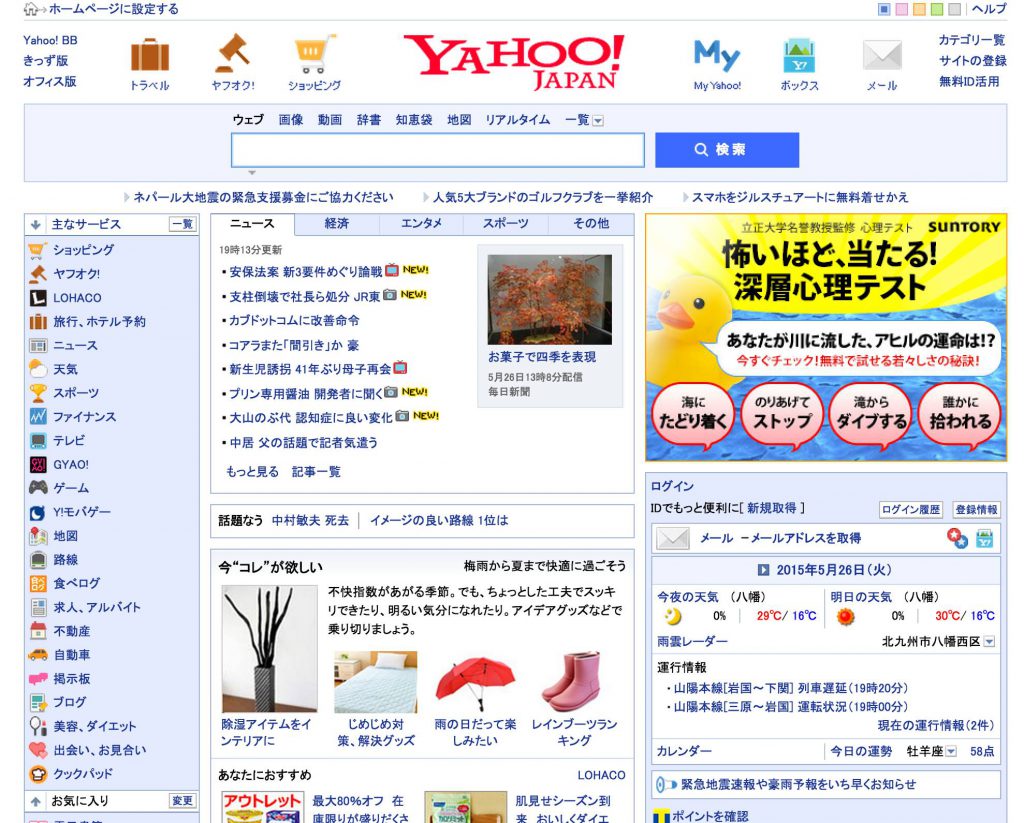The width and height of the screenshot is (1024, 823).
Task: Open 路線 train item in sidebar
Action: (65, 559)
